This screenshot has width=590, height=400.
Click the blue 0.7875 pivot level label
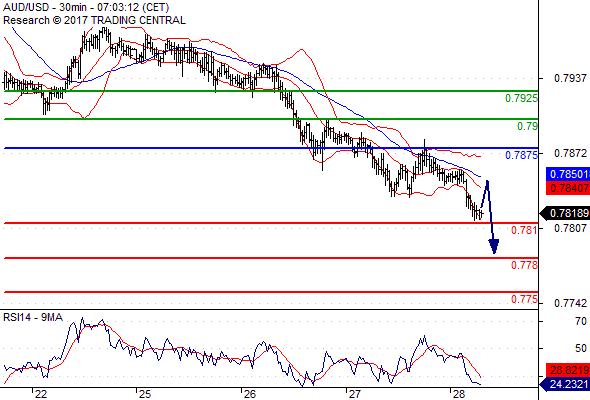click(x=521, y=155)
